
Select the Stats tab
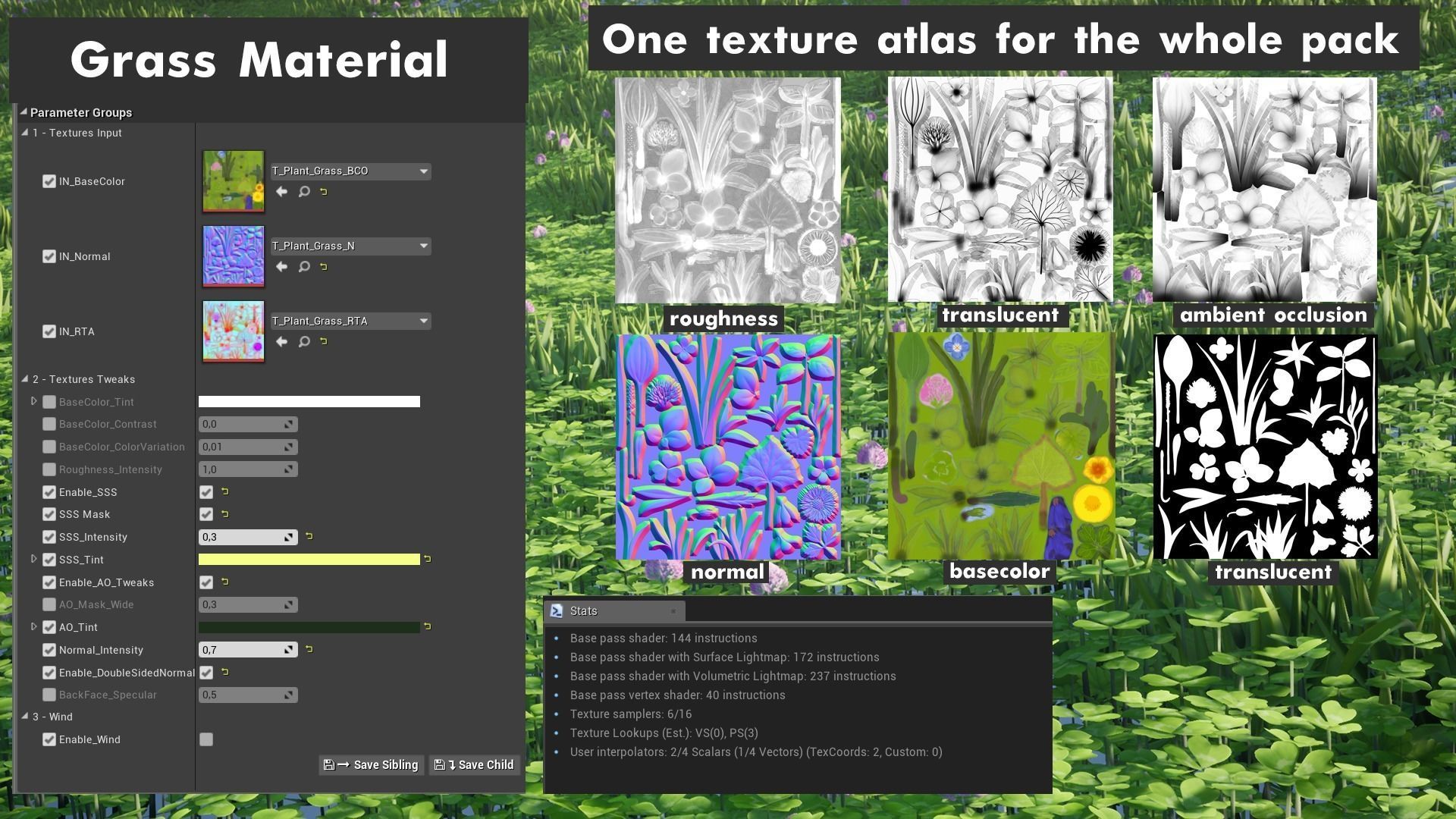click(615, 611)
